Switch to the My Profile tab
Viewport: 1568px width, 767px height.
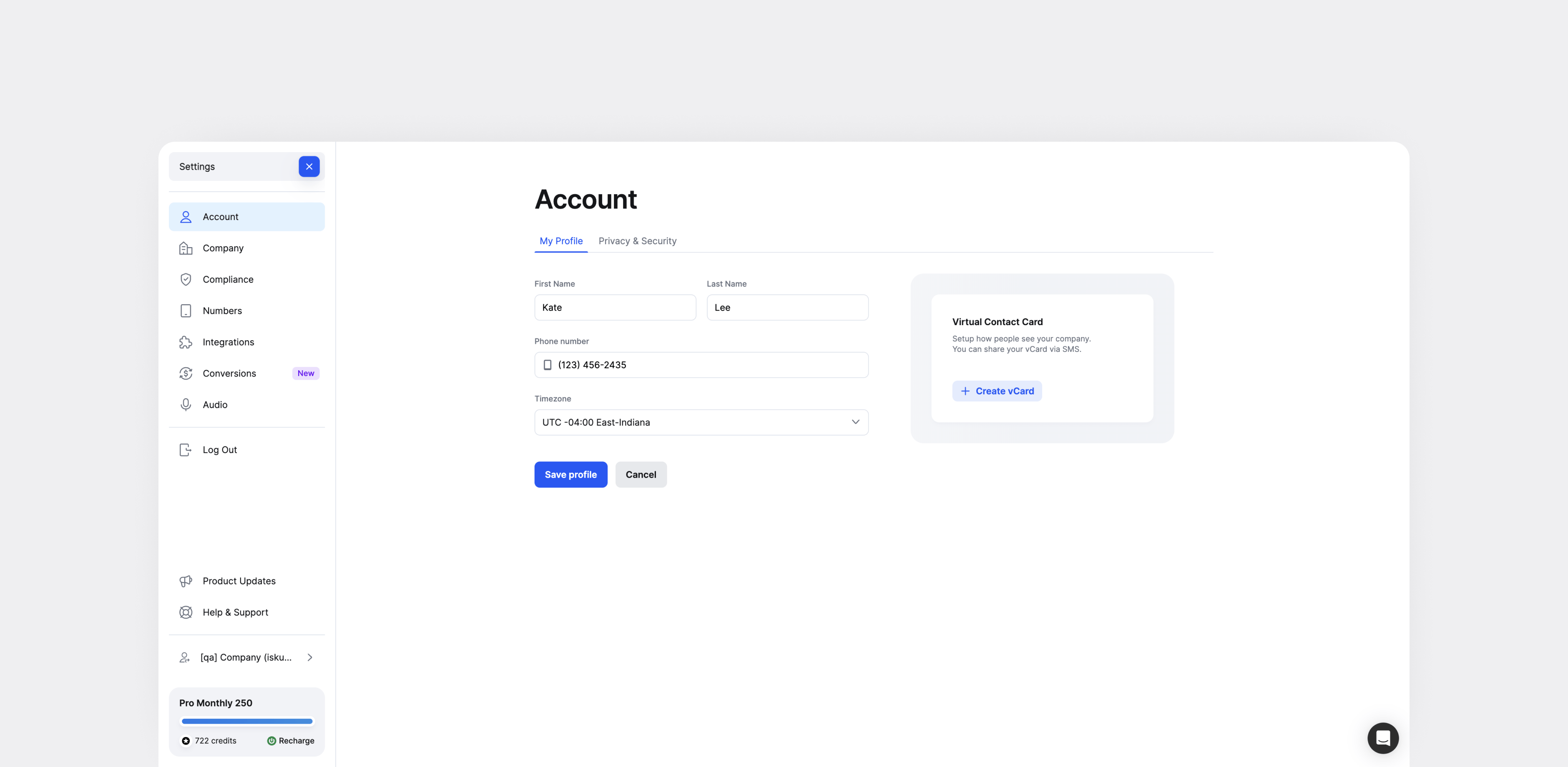(x=560, y=241)
